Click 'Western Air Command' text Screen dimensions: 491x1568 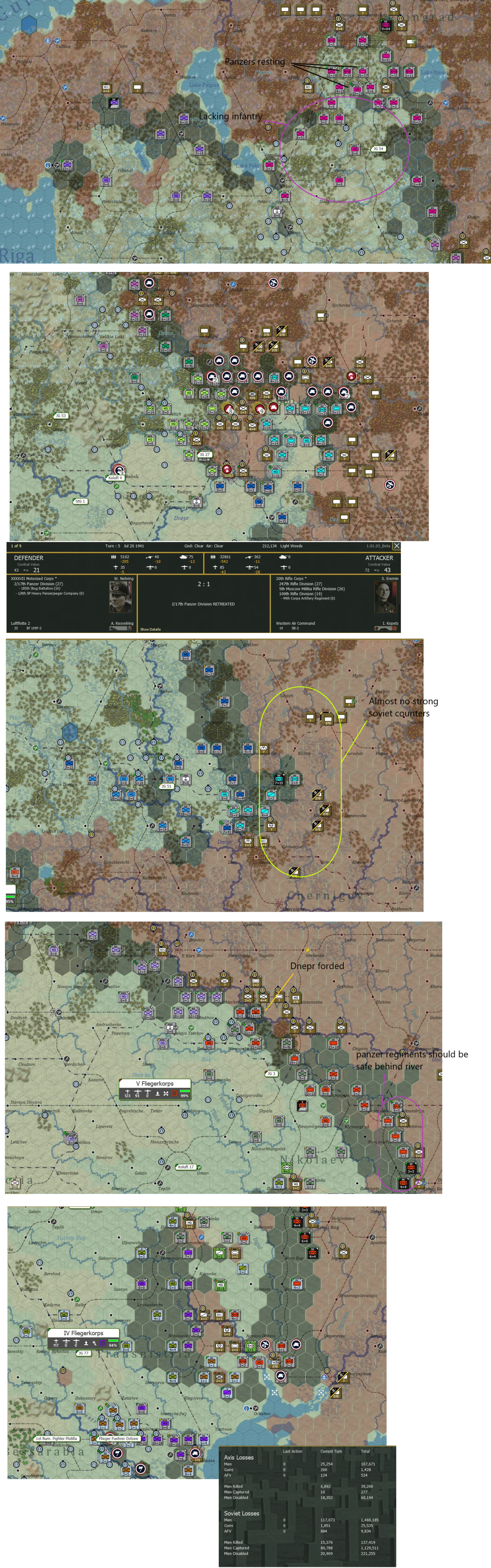coord(295,623)
